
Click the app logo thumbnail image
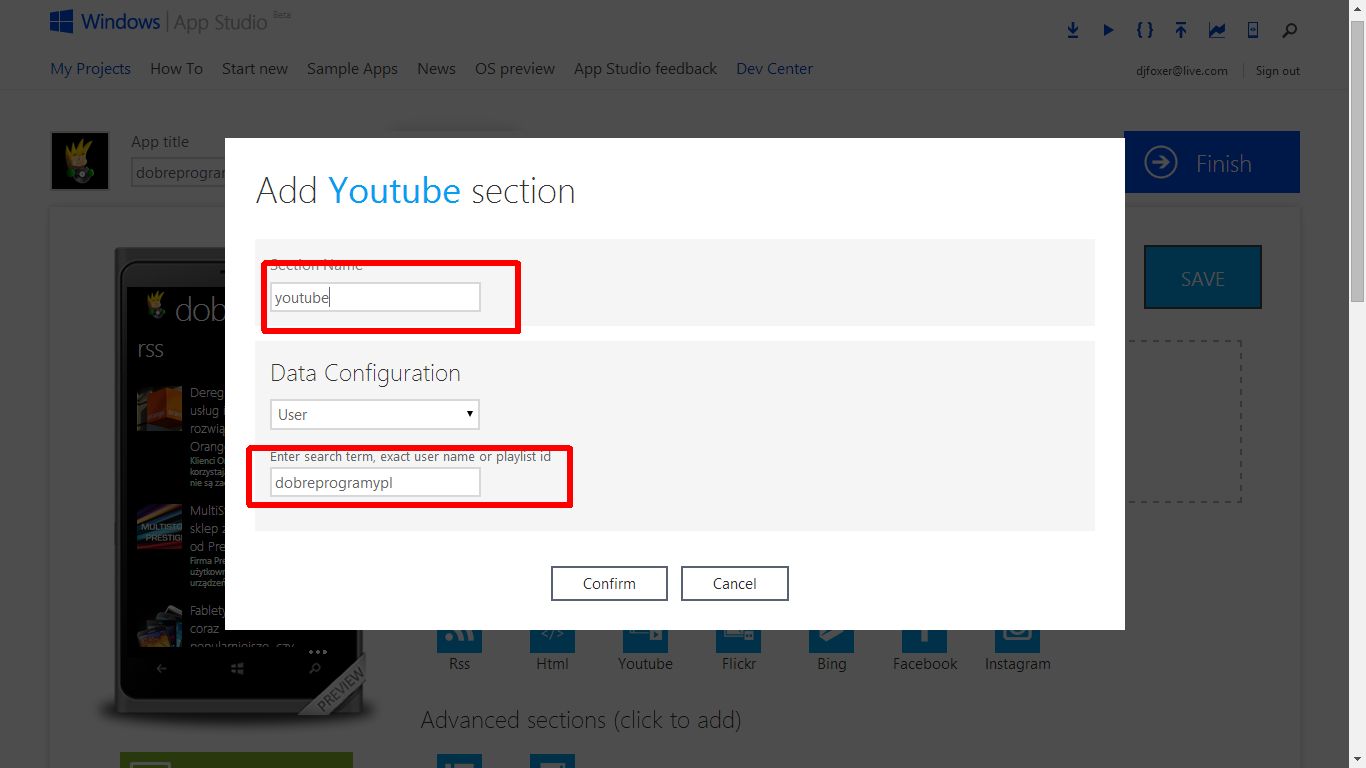[x=80, y=161]
